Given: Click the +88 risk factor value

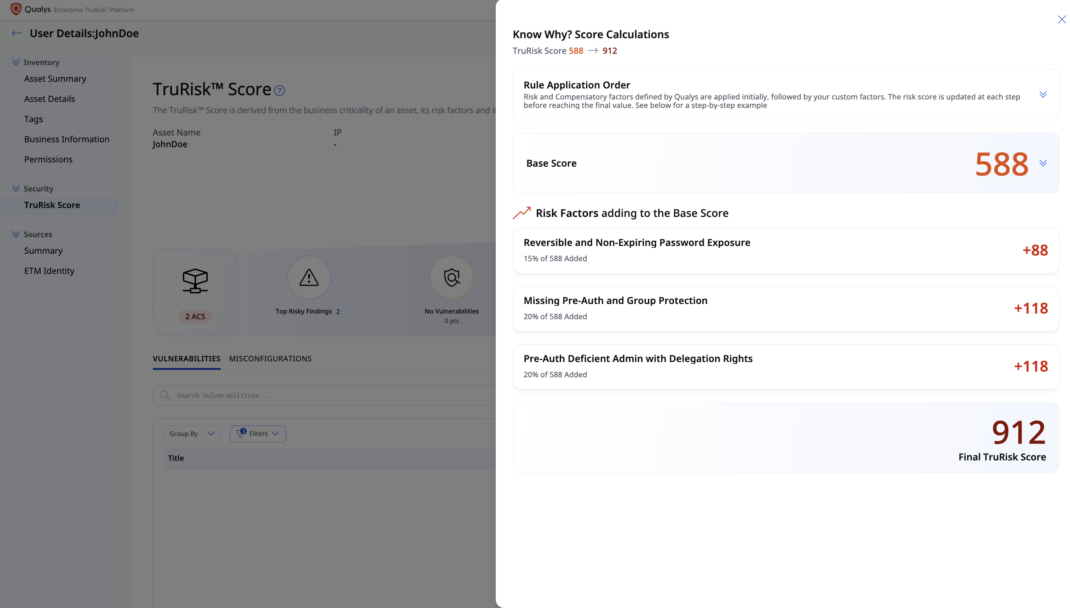Looking at the screenshot, I should [1035, 251].
